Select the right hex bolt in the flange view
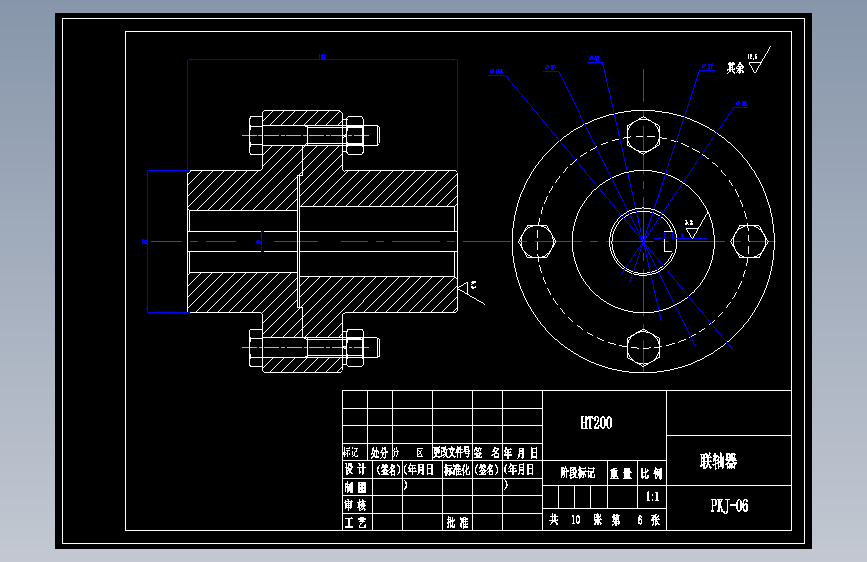This screenshot has height=562, width=867. point(749,241)
